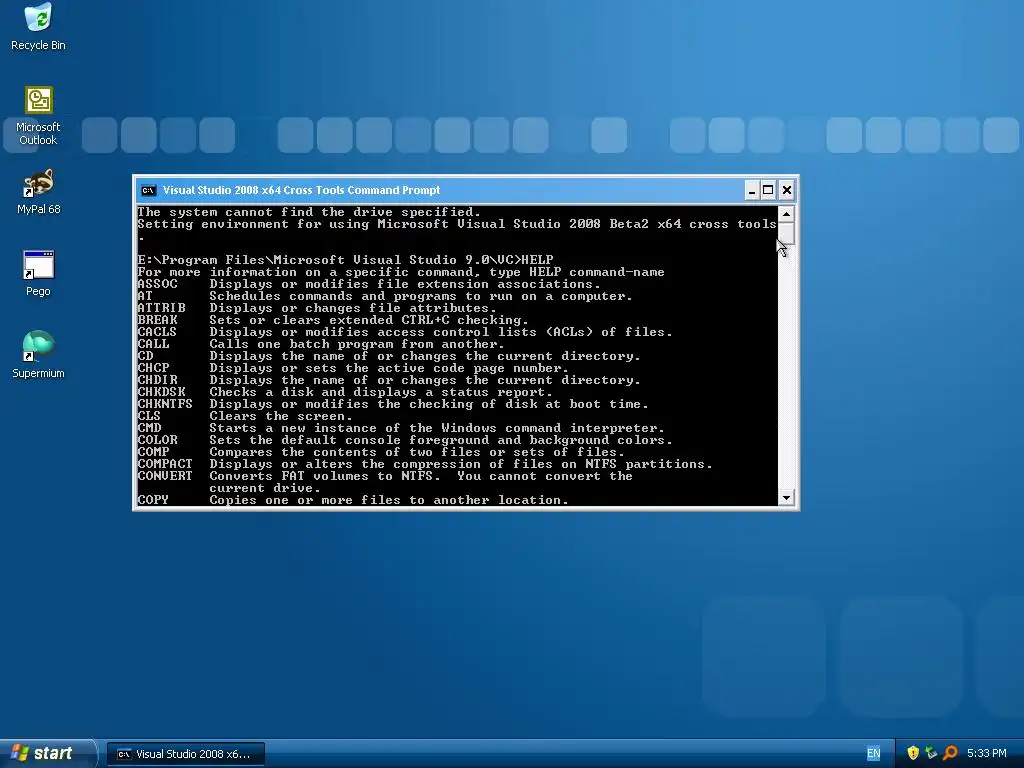Maximize the command prompt window
This screenshot has width=1024, height=768.
pyautogui.click(x=769, y=190)
